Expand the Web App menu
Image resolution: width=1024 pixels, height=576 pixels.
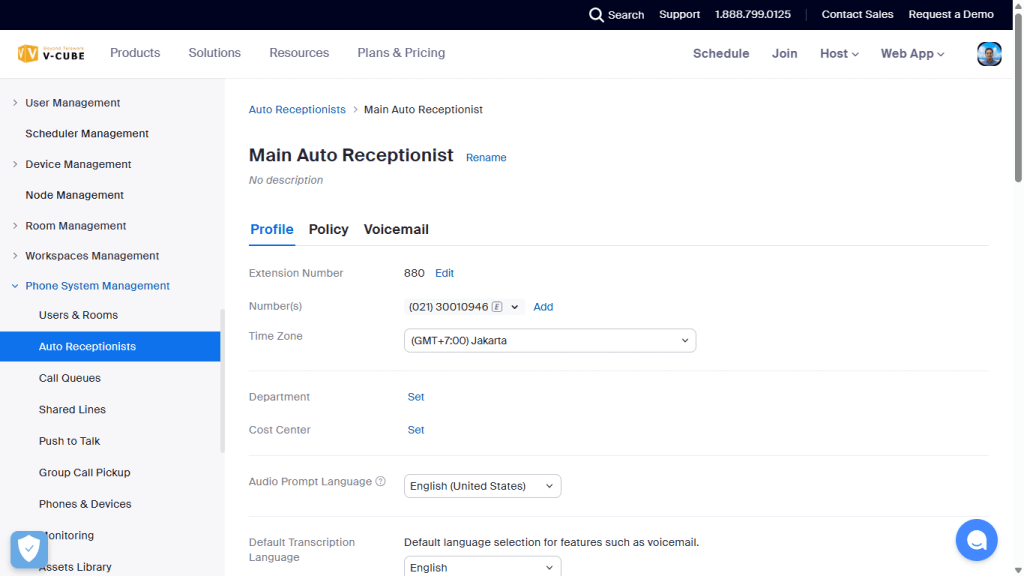coord(912,54)
